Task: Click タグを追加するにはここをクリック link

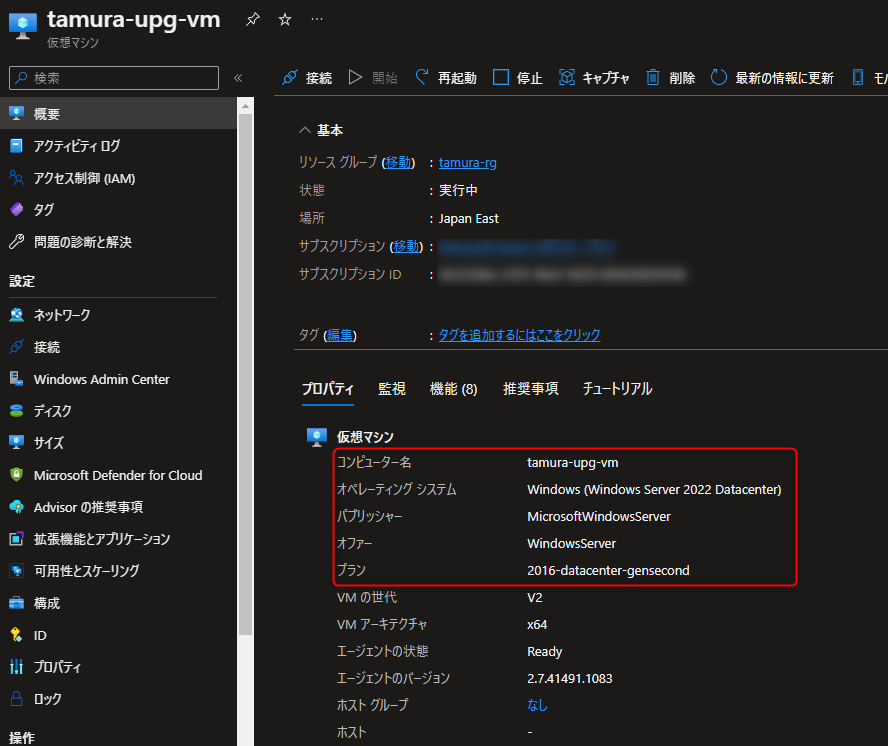Action: 519,335
